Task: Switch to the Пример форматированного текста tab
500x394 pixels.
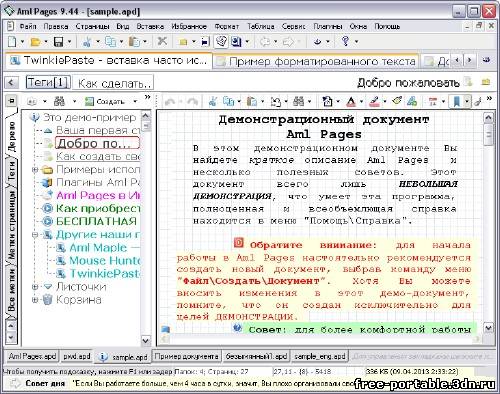Action: tap(316, 61)
